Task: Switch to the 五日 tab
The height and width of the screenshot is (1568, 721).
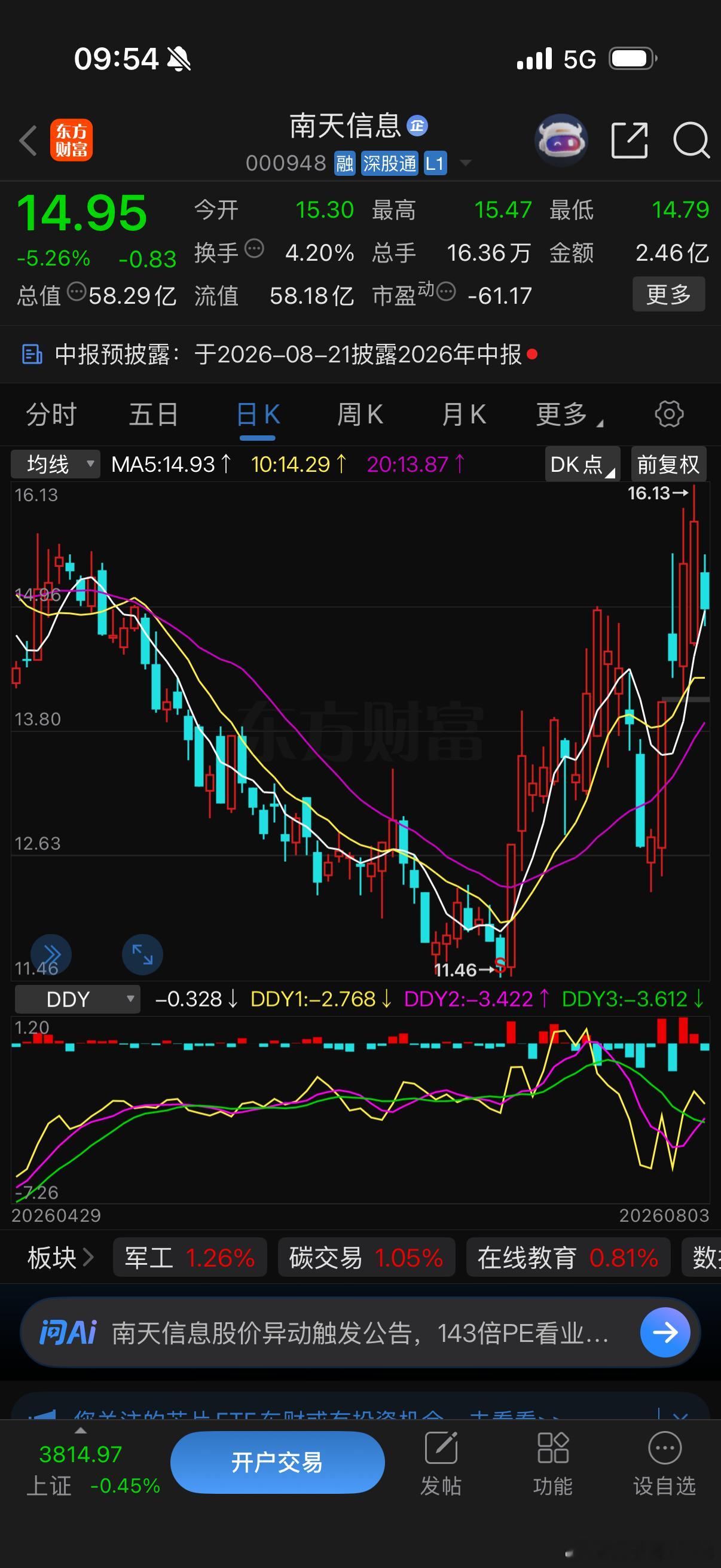Action: 153,414
